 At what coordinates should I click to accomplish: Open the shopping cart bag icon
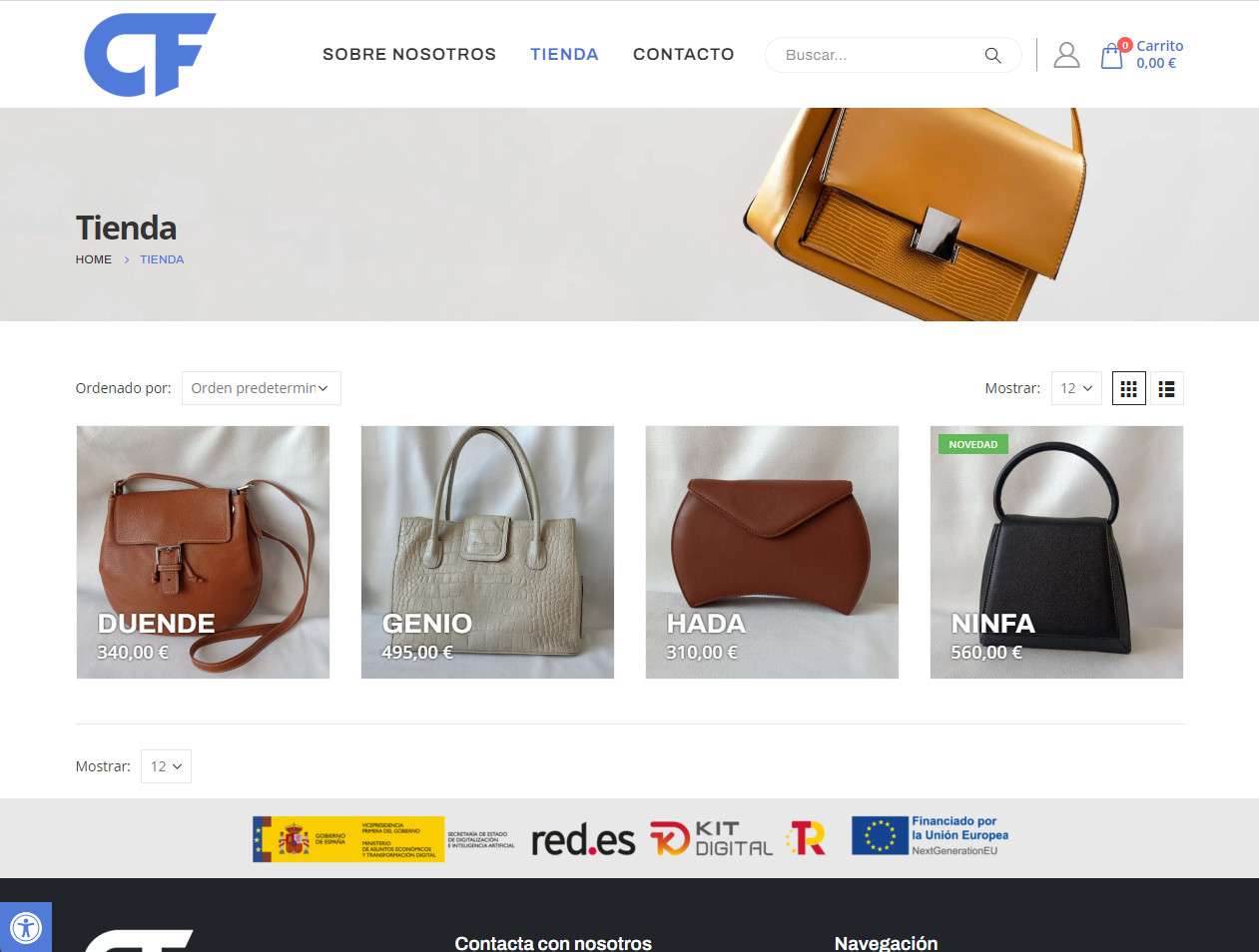click(1111, 56)
